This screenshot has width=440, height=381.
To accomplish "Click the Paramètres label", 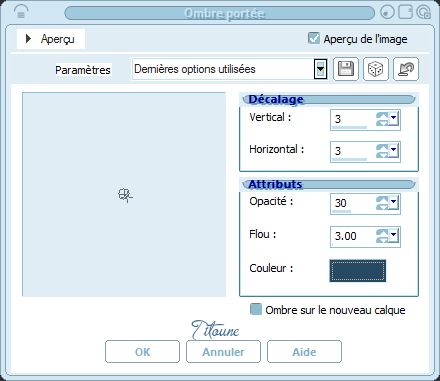I will pos(83,70).
